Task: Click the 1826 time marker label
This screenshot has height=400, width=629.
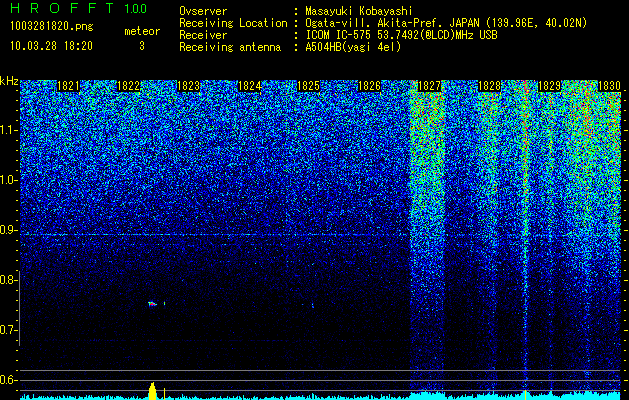Action: pyautogui.click(x=369, y=86)
